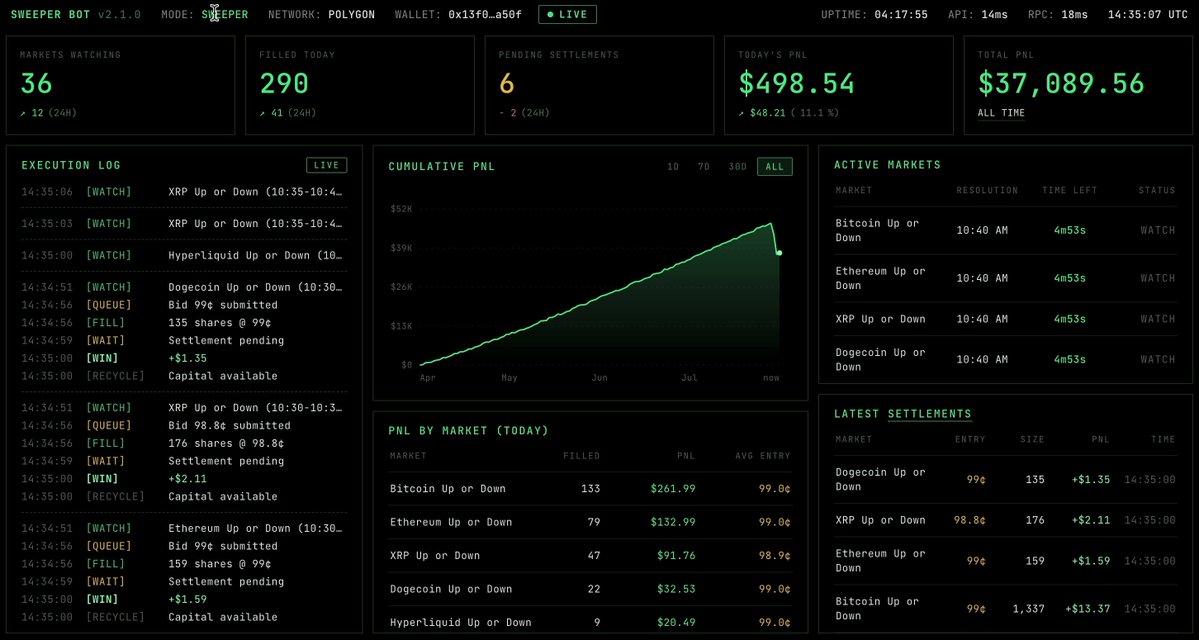The image size is (1199, 640).
Task: Click the POLYGON network value
Action: click(x=352, y=15)
